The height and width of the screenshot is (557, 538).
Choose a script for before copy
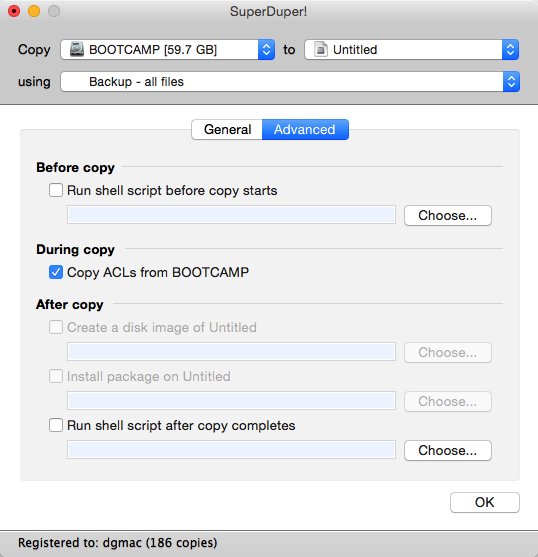click(447, 215)
